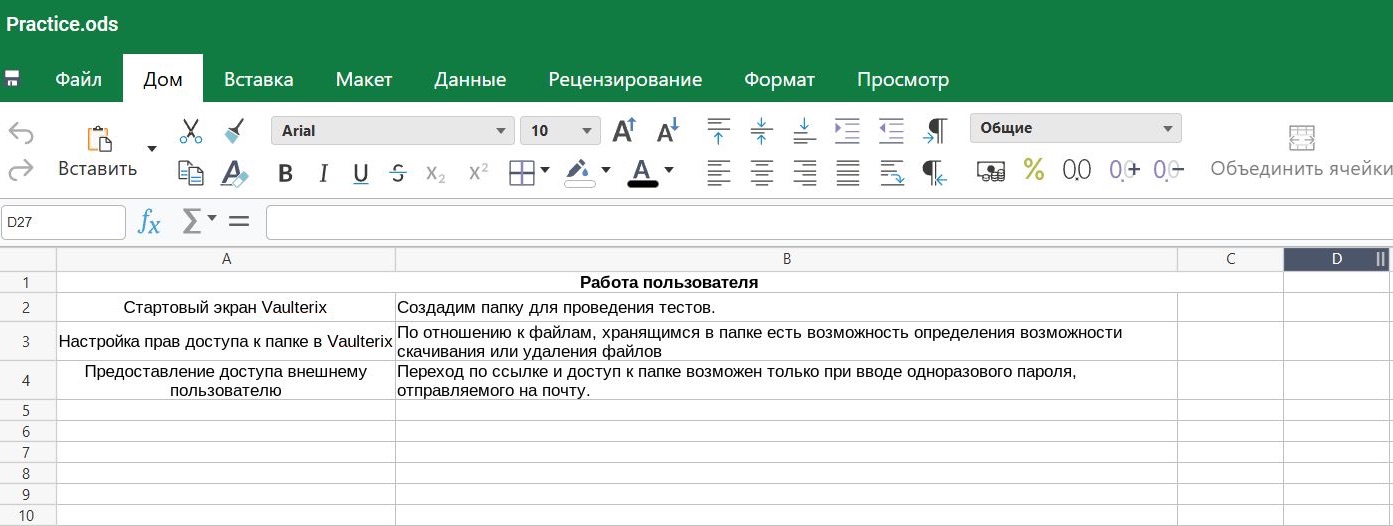Image resolution: width=1393 pixels, height=526 pixels.
Task: Toggle superscript formatting
Action: (x=478, y=173)
